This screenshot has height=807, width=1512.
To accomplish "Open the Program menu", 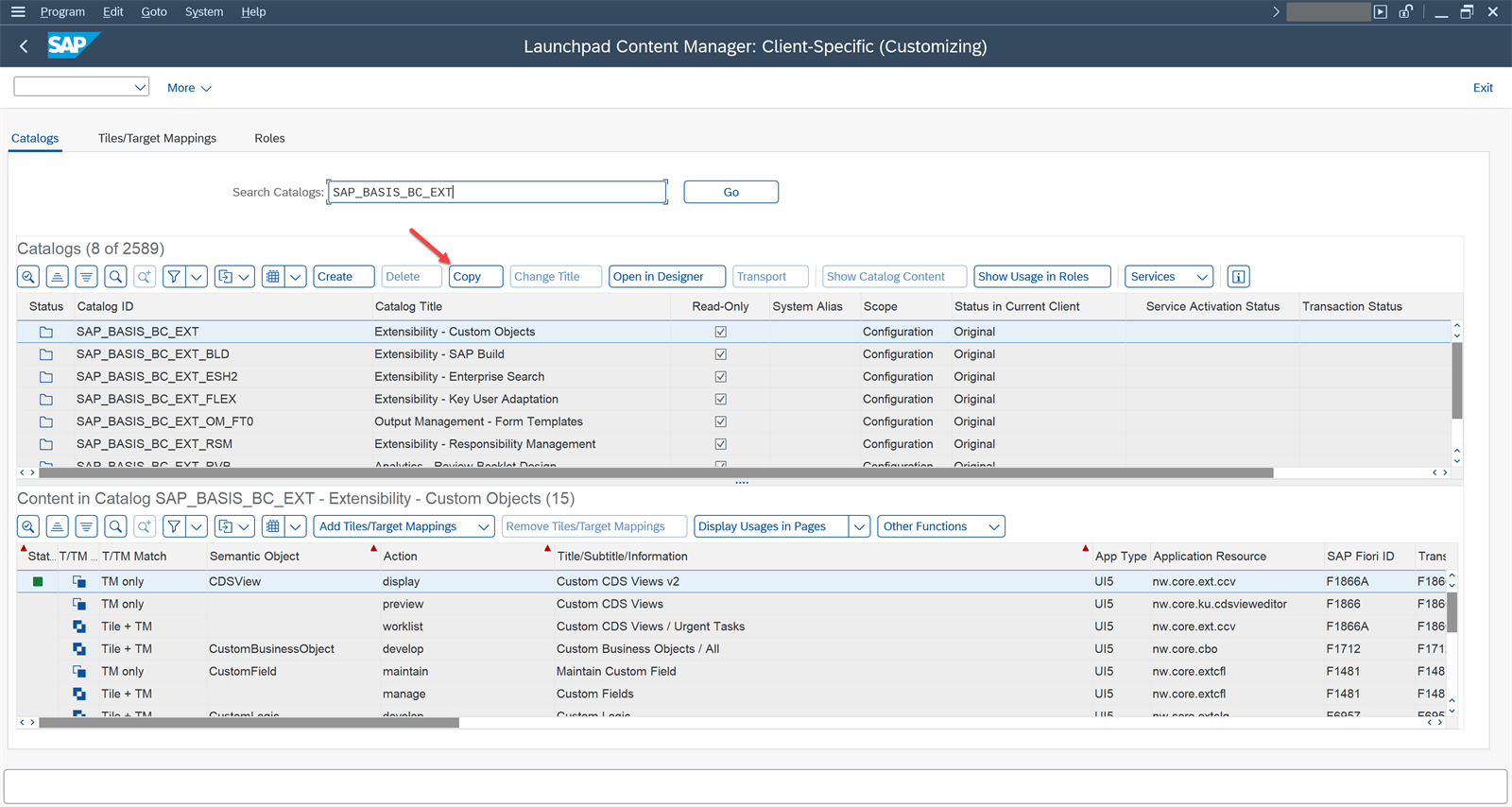I will tap(62, 11).
